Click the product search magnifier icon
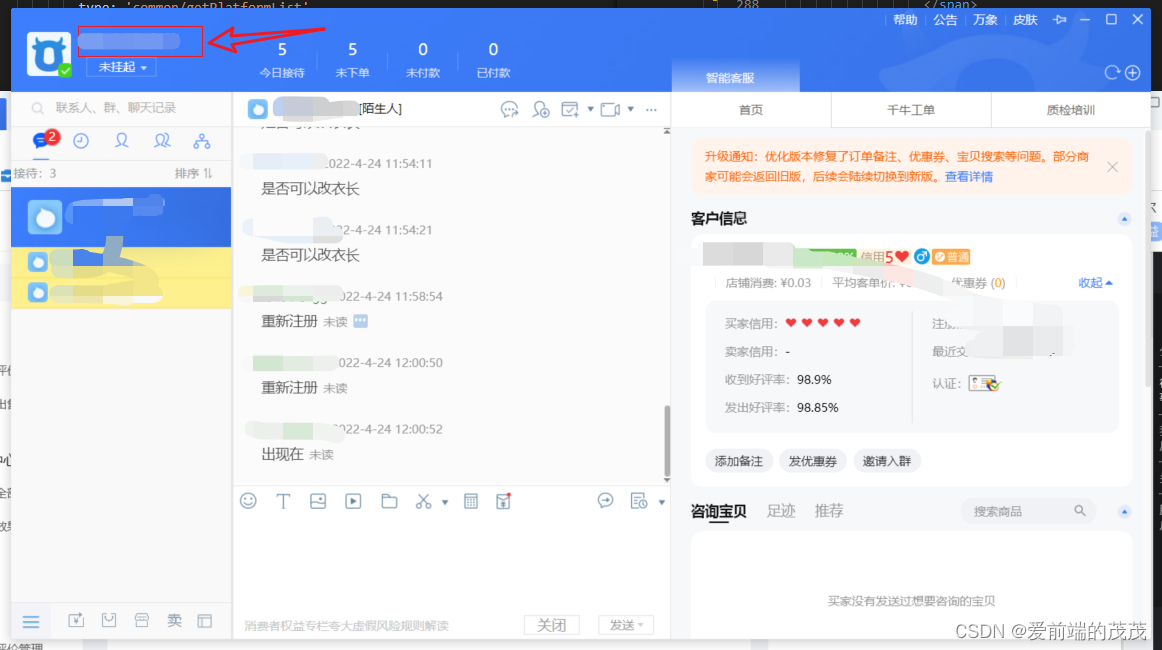 1080,511
